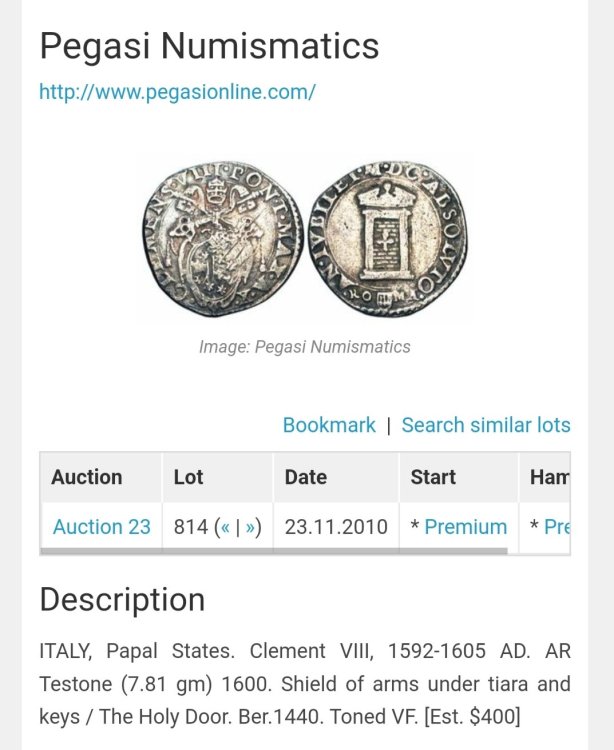Screen dimensions: 614x750
Task: Click the cut-off link under Ham column
Action: click(556, 527)
